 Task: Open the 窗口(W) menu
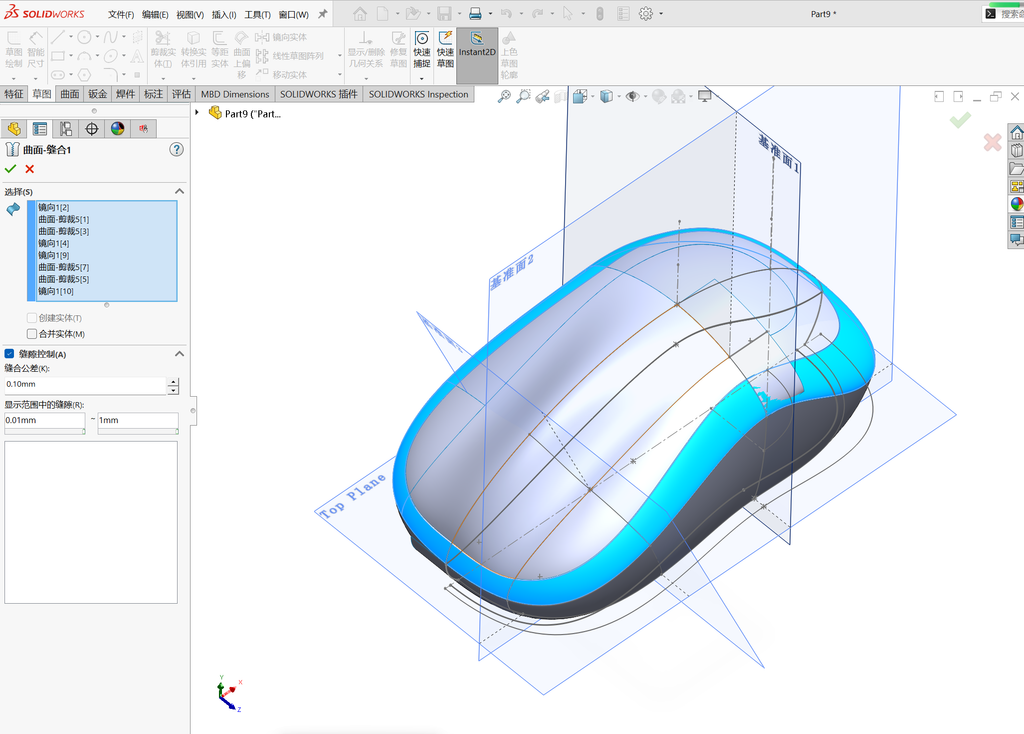[293, 14]
